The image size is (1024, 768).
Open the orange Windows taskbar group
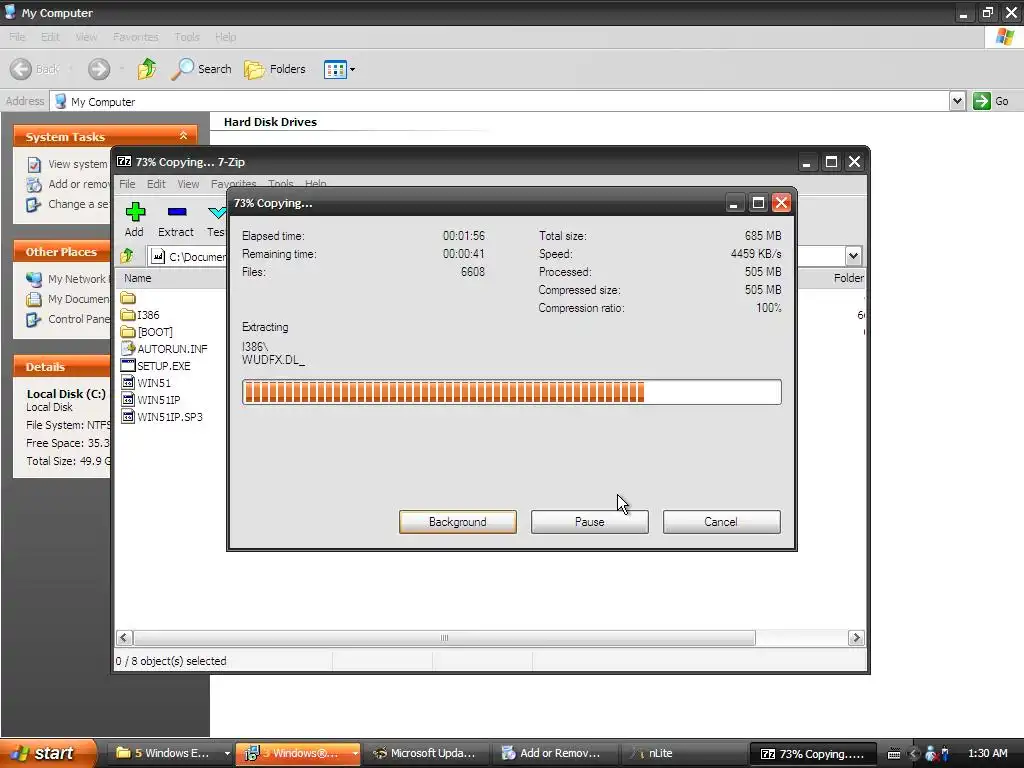tap(298, 753)
